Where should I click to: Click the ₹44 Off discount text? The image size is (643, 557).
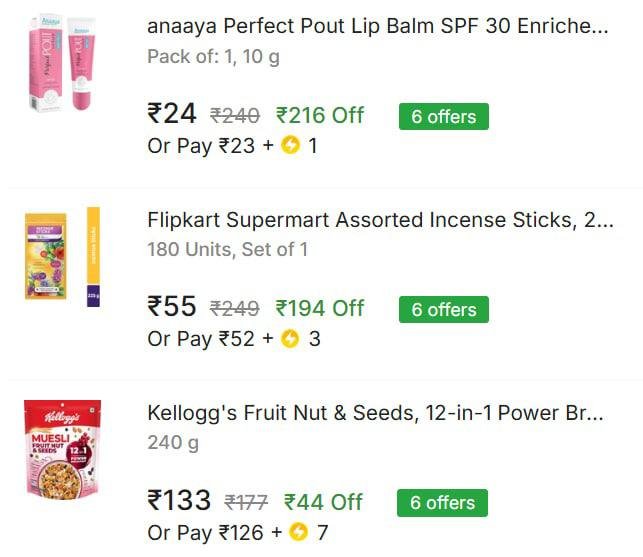tap(323, 501)
